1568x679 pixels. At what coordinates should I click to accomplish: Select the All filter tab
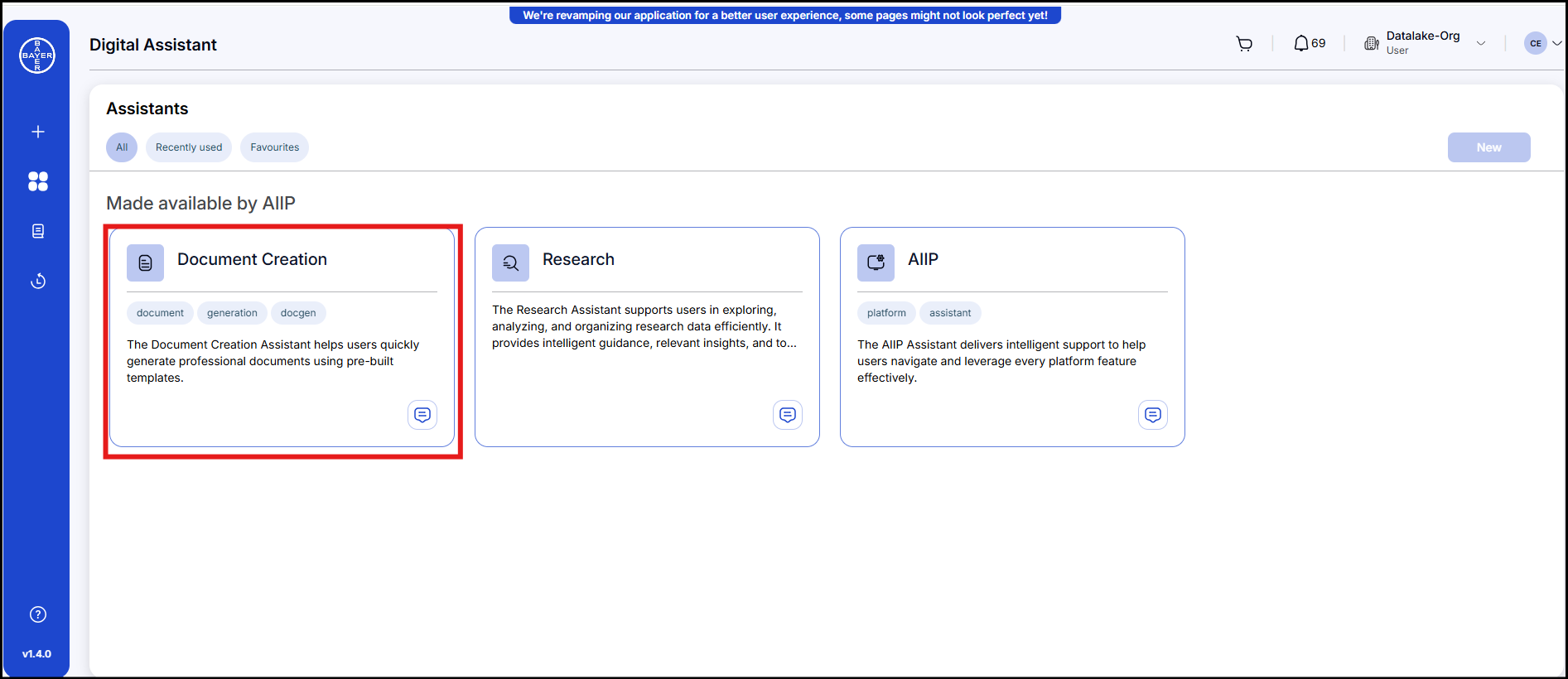tap(122, 147)
